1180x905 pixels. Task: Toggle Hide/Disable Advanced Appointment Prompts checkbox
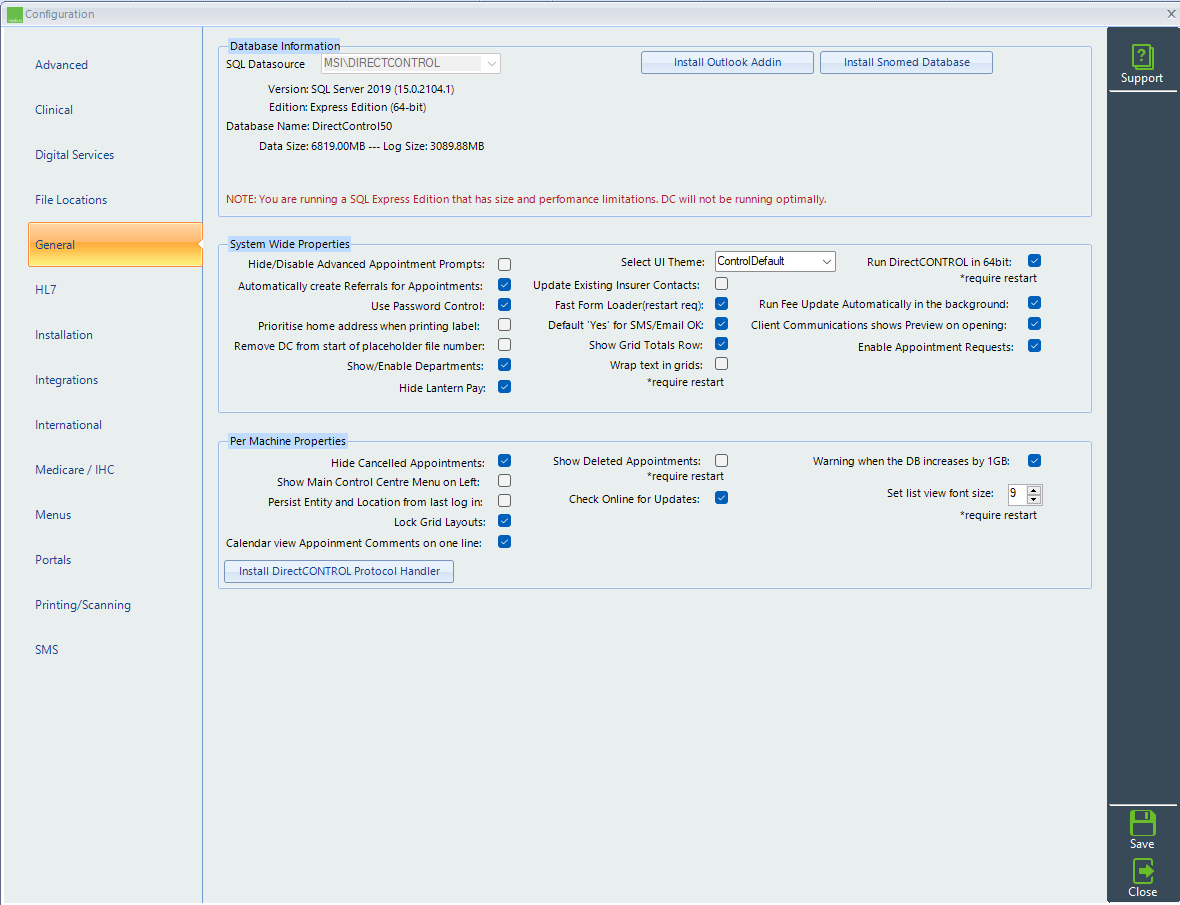(504, 265)
